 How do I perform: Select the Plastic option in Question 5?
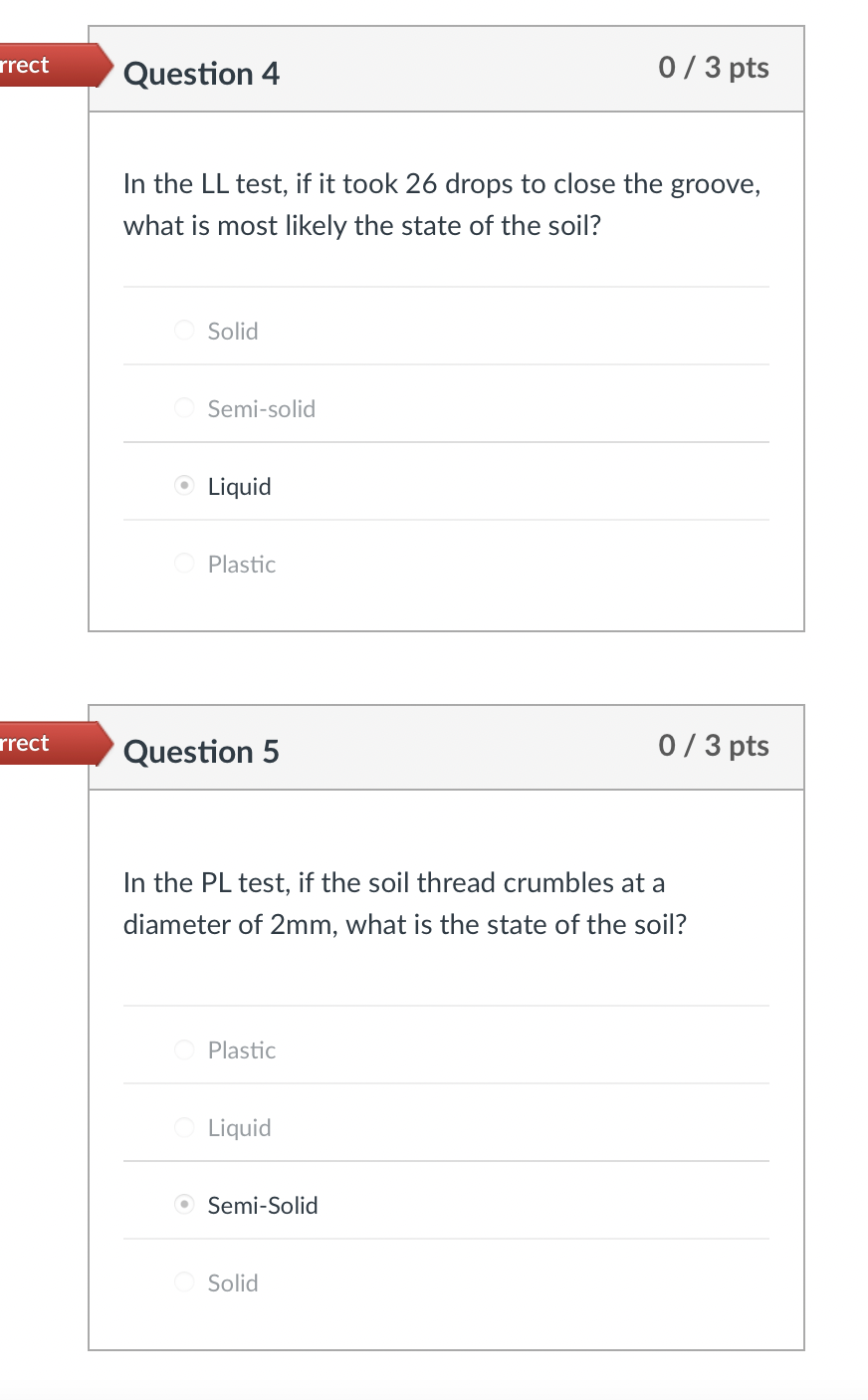point(184,1050)
